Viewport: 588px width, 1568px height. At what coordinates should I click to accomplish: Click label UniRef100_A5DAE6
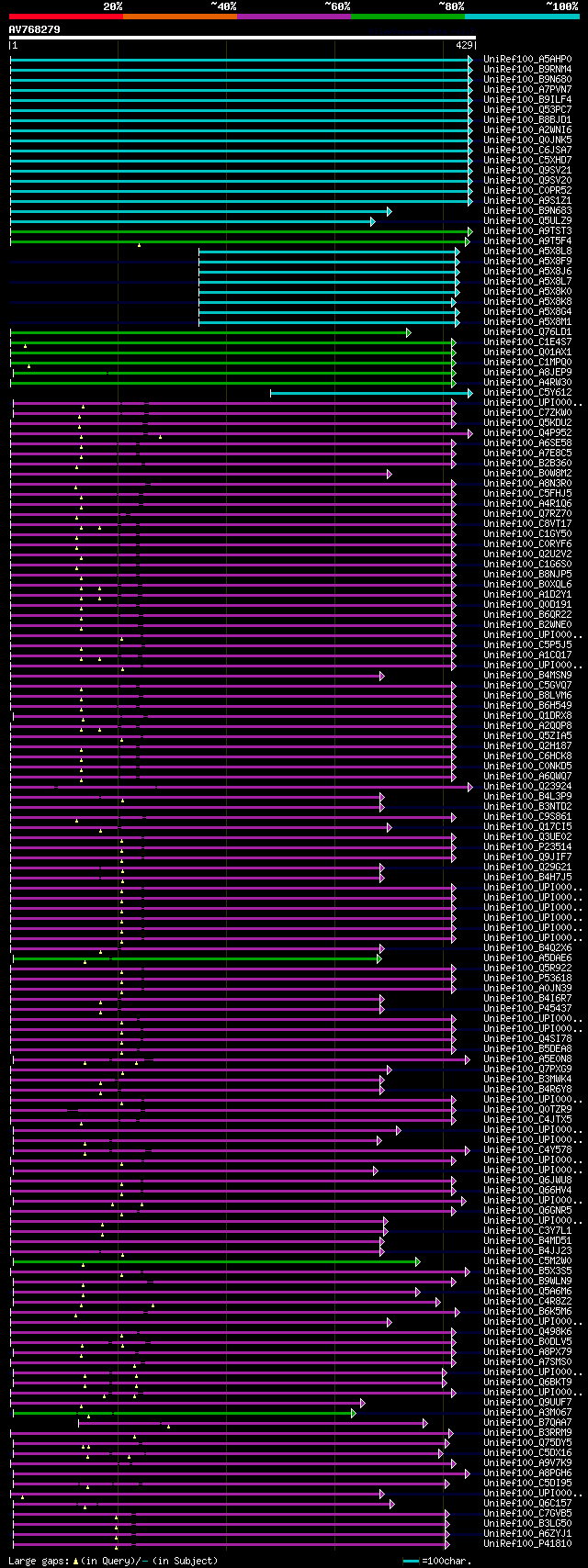(x=527, y=958)
